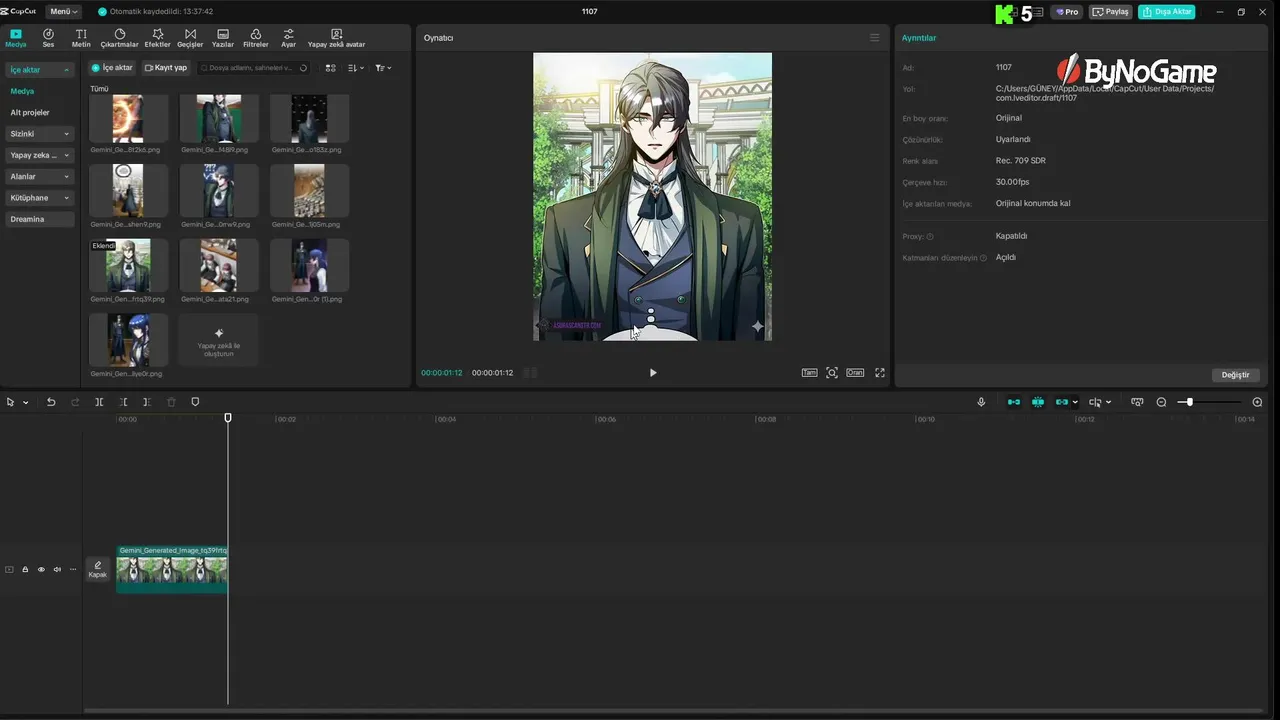
Task: Open the media sort order dropdown
Action: (x=356, y=68)
